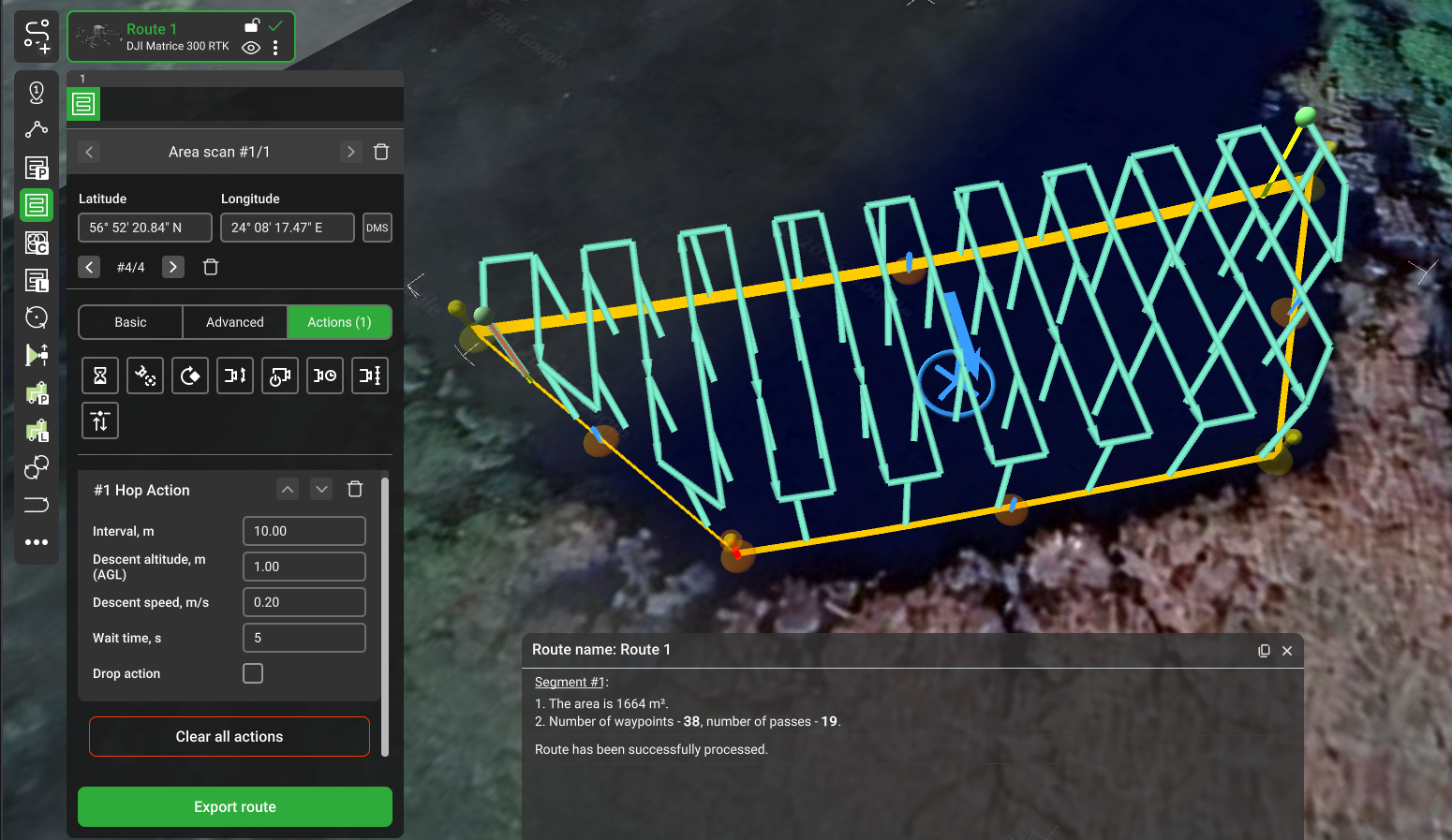Open the Segment #1 link in the log
The image size is (1452, 840).
coord(570,683)
